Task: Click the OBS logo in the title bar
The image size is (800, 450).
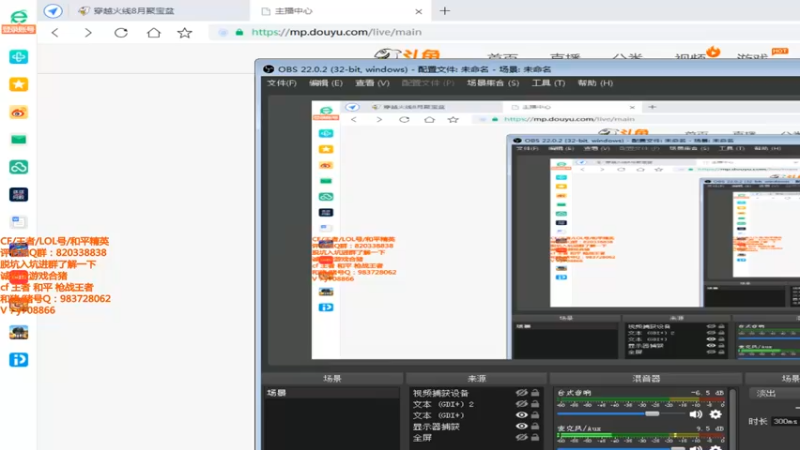Action: tap(268, 69)
